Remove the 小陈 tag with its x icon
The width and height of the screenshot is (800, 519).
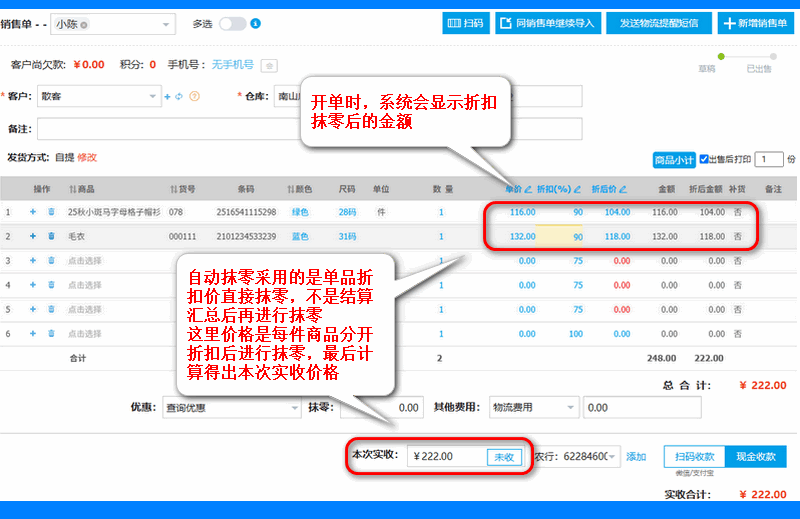84,24
